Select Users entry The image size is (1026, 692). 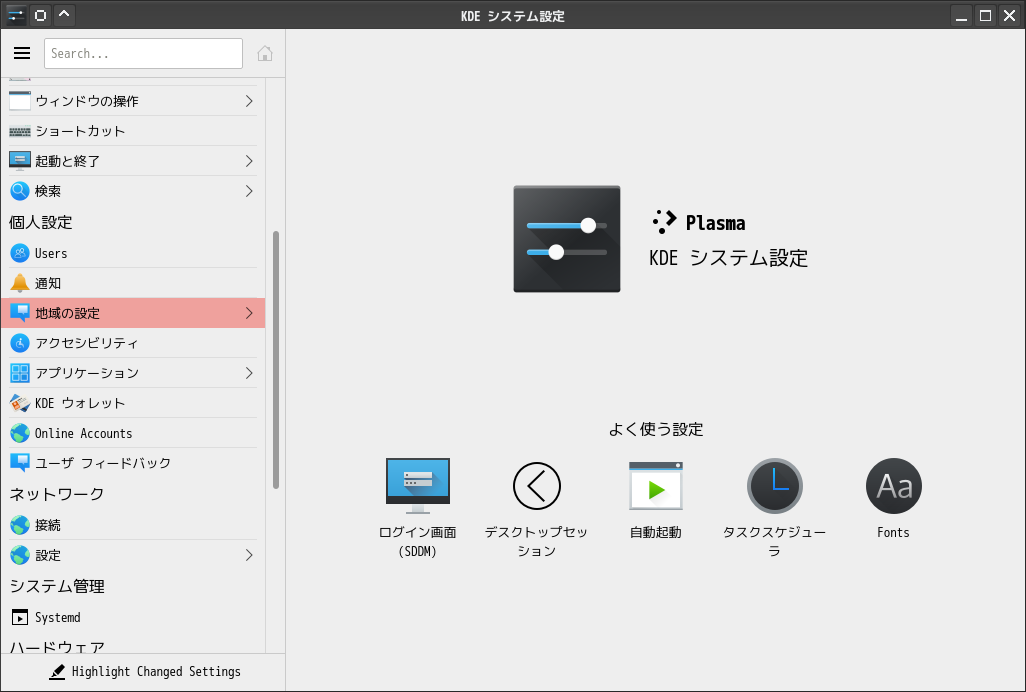133,253
